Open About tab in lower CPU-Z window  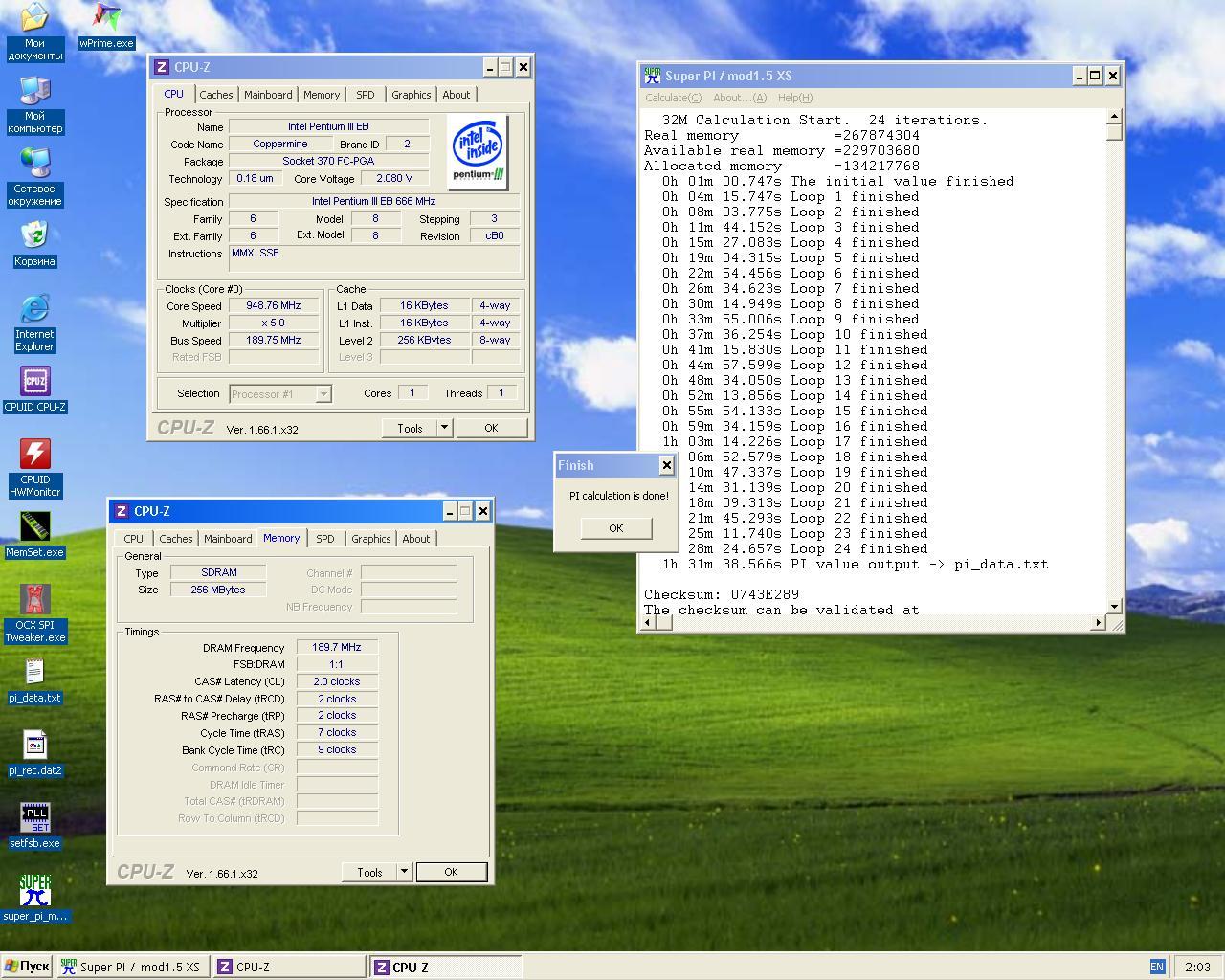point(416,539)
